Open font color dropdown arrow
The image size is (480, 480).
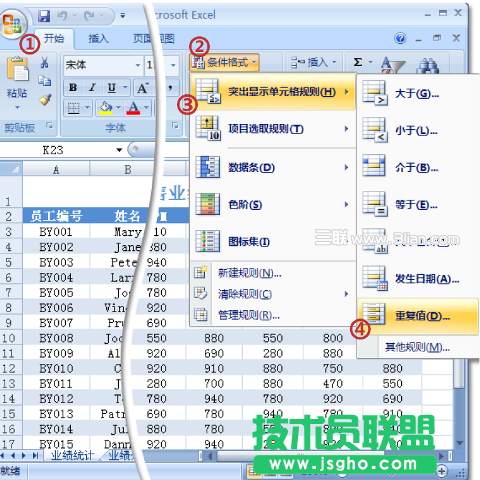146,108
